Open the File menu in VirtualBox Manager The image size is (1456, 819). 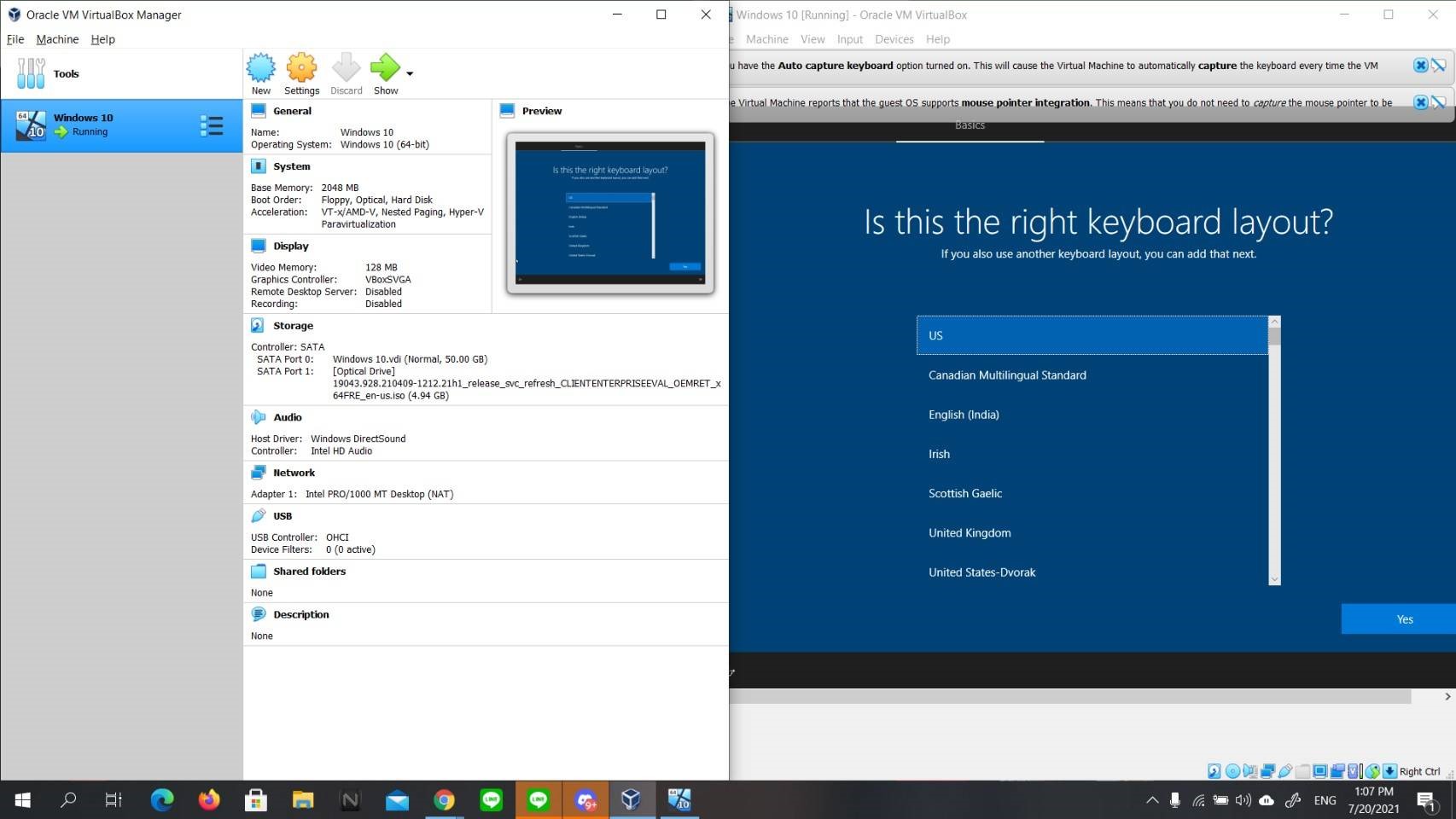coord(15,39)
